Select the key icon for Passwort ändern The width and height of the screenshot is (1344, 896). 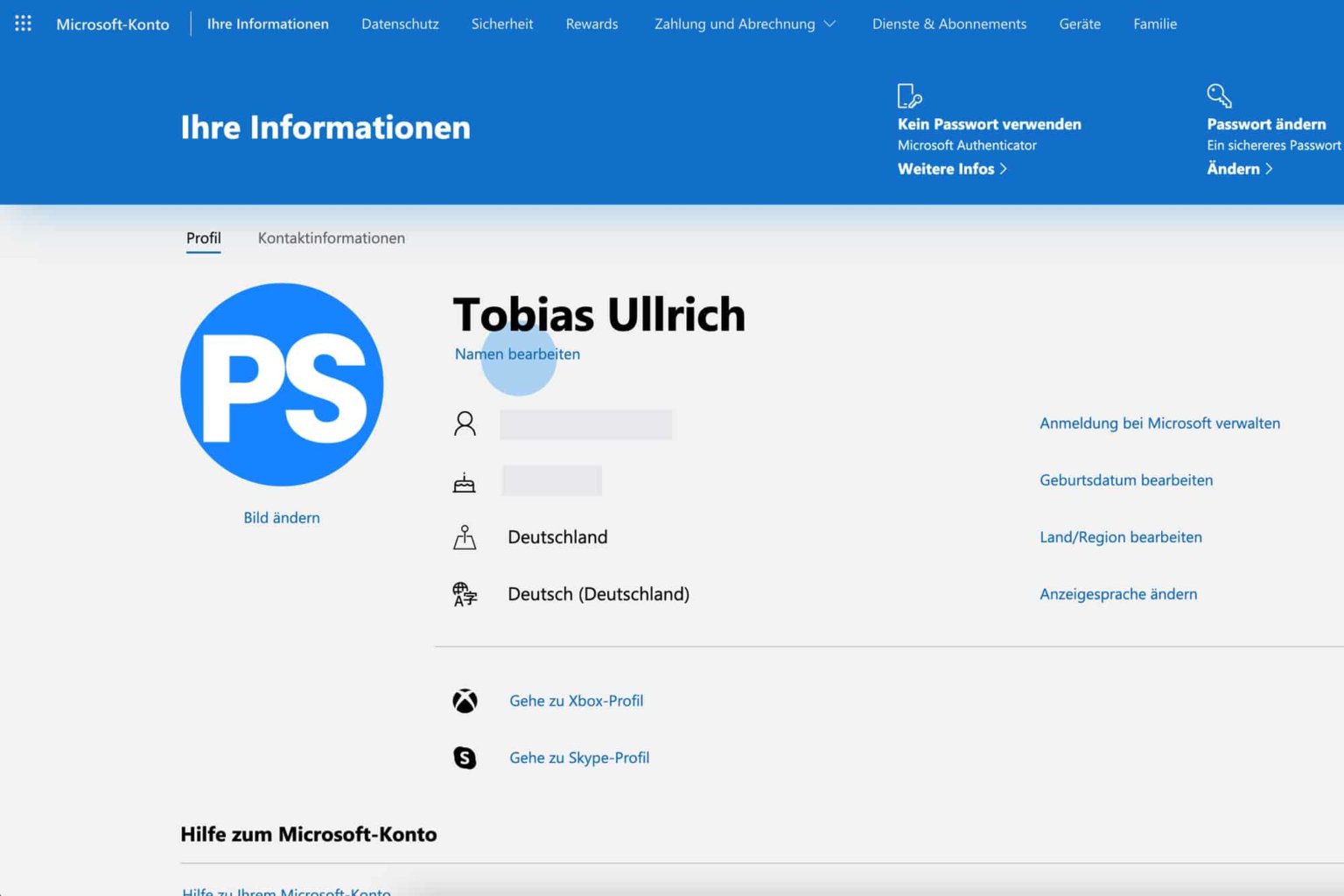coord(1219,95)
